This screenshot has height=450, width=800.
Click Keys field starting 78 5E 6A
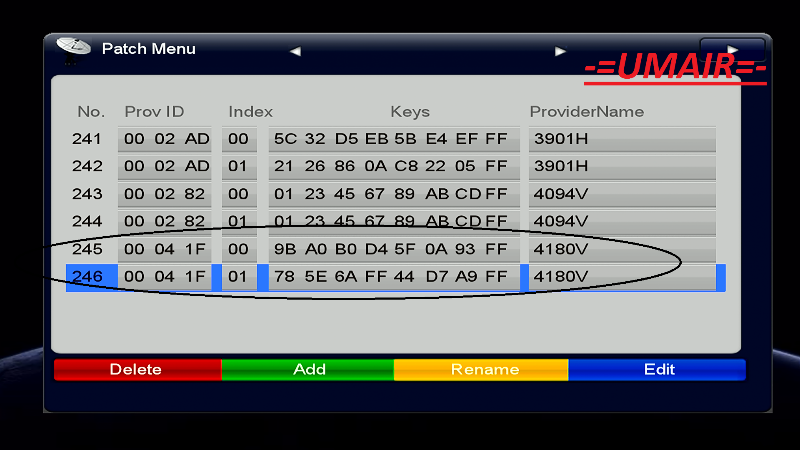tap(391, 277)
